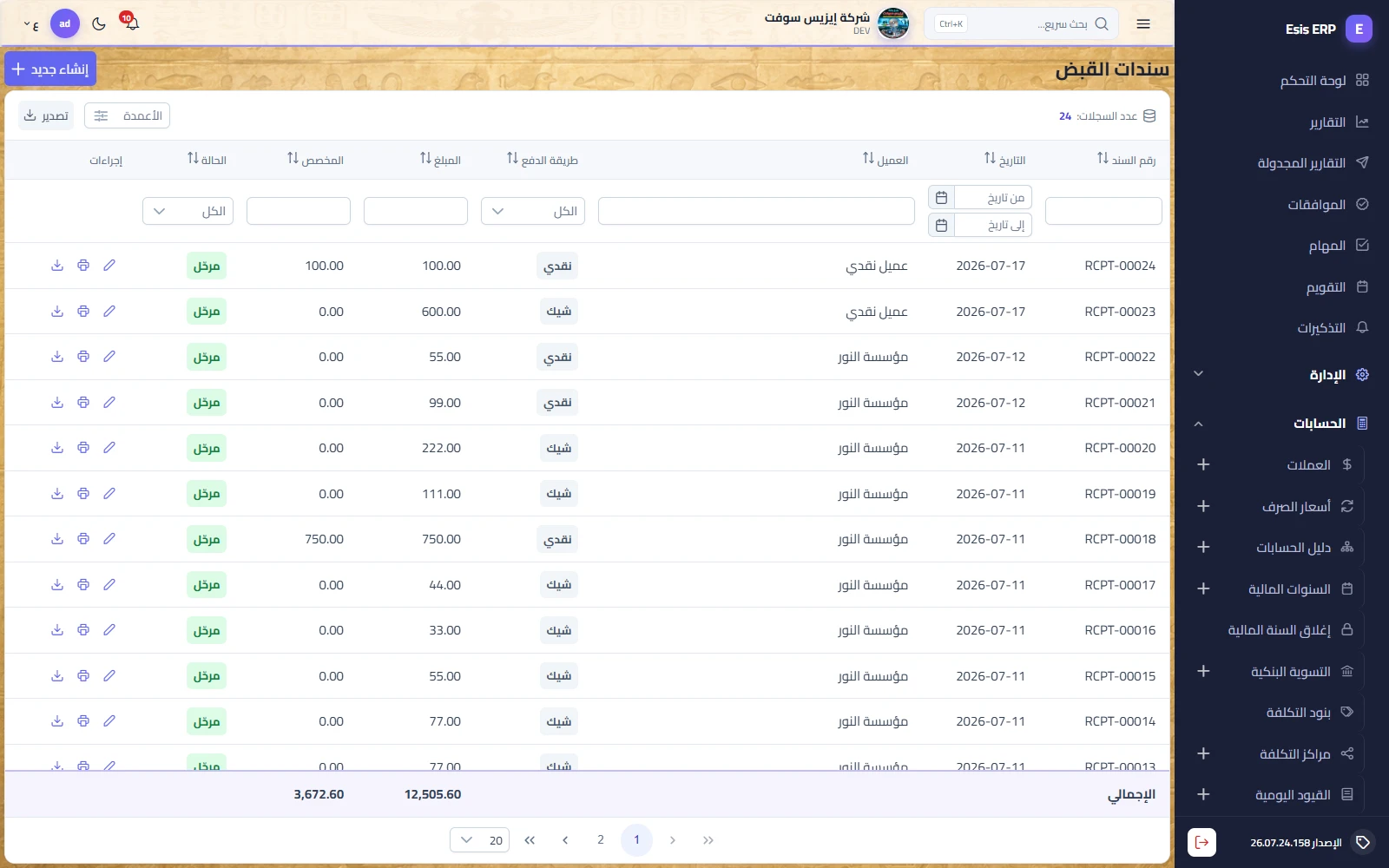Click إنشاء جديد button
The width and height of the screenshot is (1389, 868).
pyautogui.click(x=50, y=69)
